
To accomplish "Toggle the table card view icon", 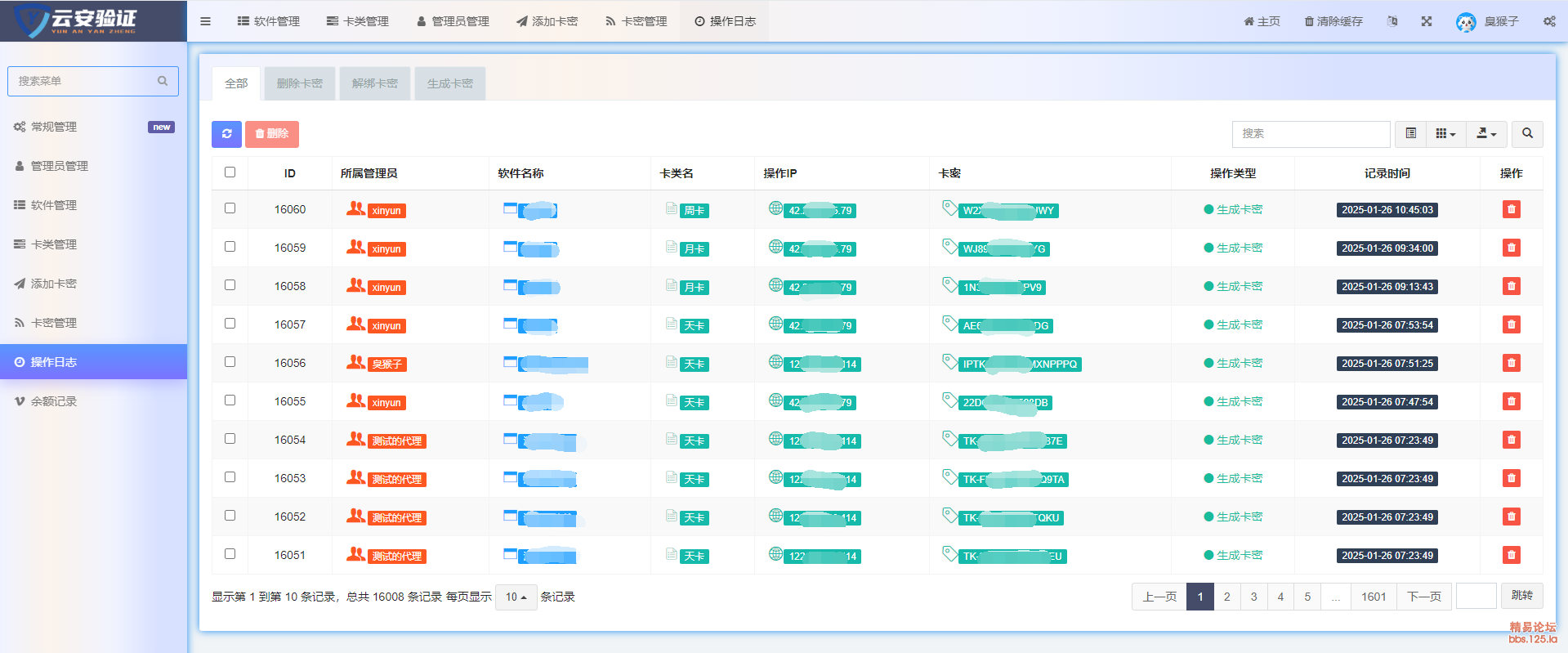I will pyautogui.click(x=1410, y=133).
